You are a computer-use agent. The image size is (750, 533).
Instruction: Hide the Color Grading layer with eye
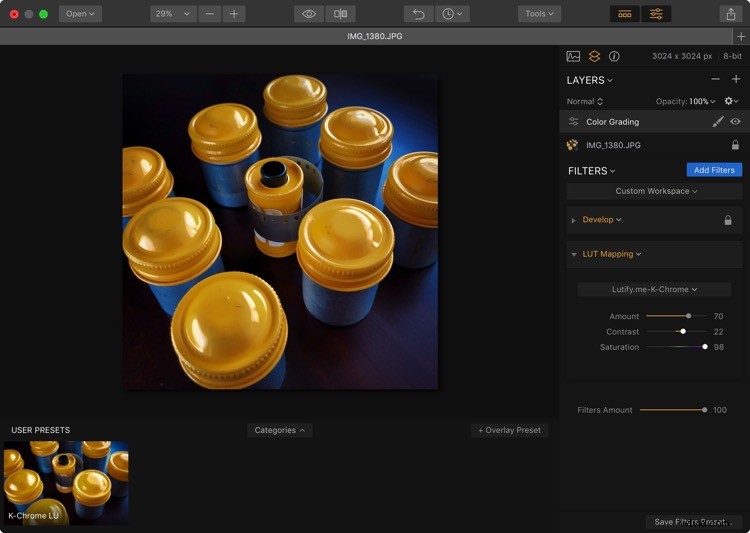(735, 122)
